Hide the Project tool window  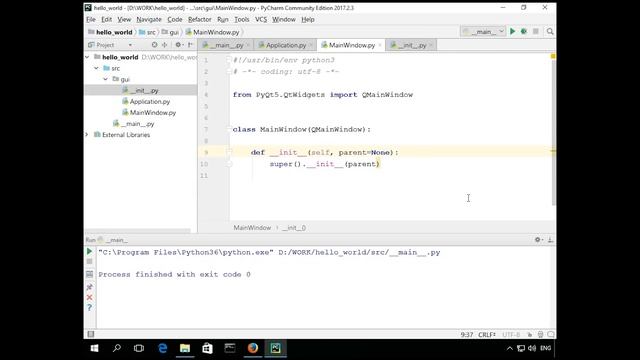pyautogui.click(x=190, y=45)
